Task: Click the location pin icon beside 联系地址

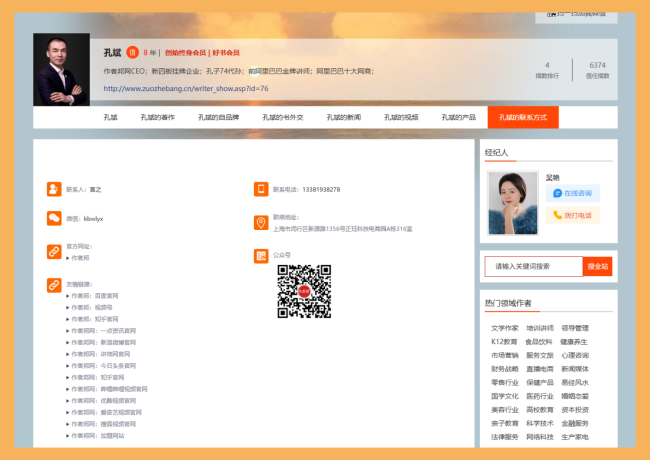Action: click(261, 221)
